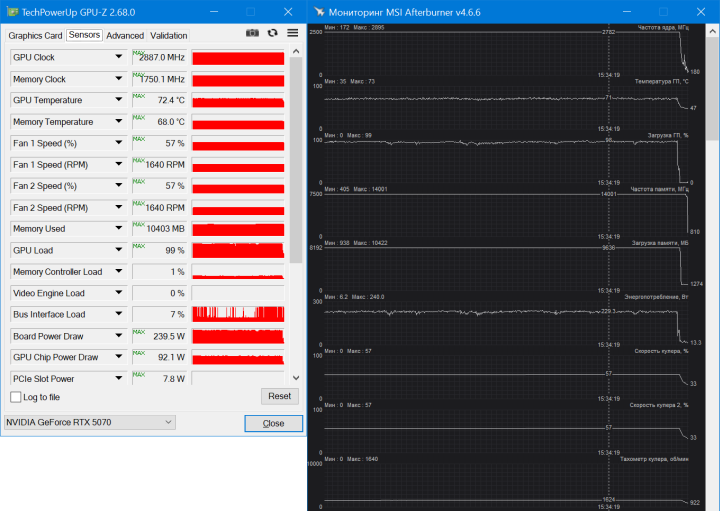Image resolution: width=720 pixels, height=511 pixels.
Task: Click the scroll down arrow in sensor list
Action: [295, 377]
